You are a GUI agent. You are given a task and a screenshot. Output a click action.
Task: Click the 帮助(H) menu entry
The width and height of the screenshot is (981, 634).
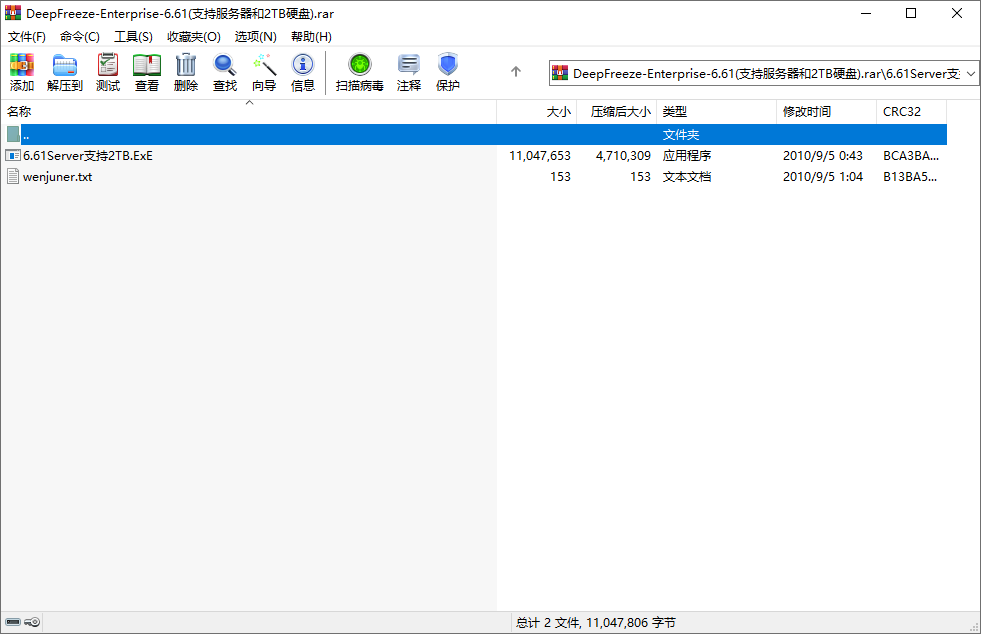click(310, 36)
